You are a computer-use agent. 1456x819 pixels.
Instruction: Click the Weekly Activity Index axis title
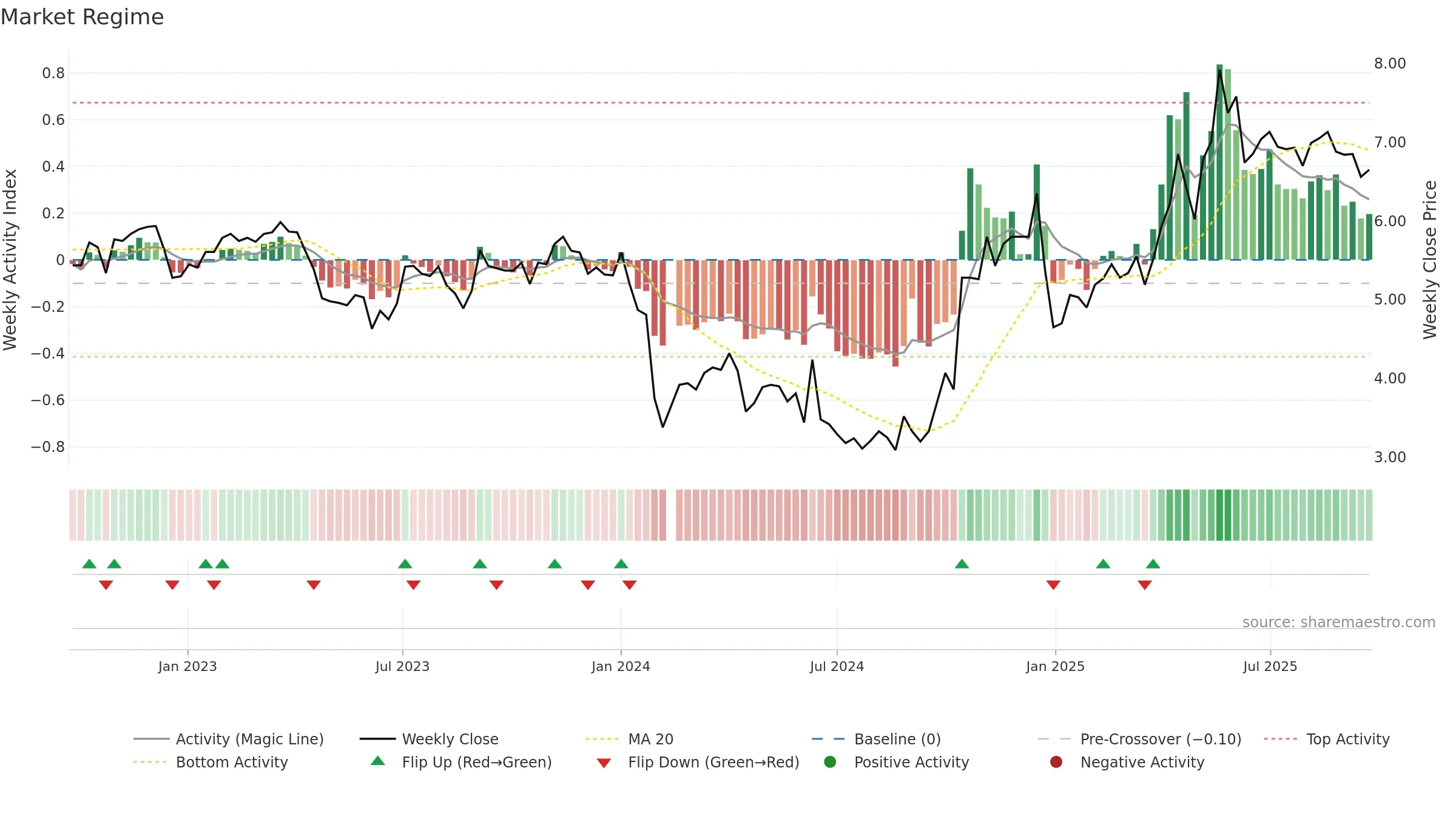click(x=10, y=260)
